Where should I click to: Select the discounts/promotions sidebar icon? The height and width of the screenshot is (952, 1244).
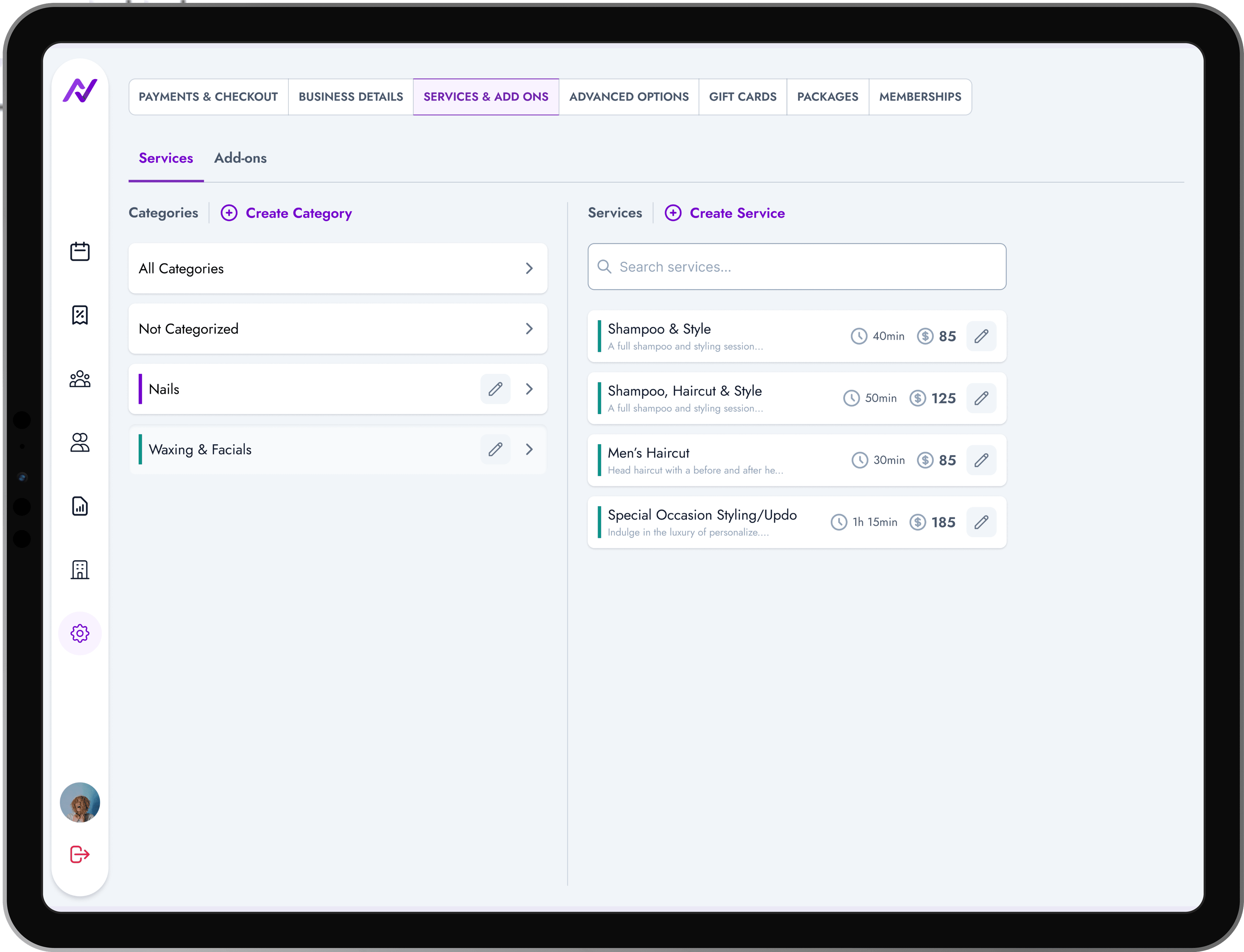pos(80,315)
